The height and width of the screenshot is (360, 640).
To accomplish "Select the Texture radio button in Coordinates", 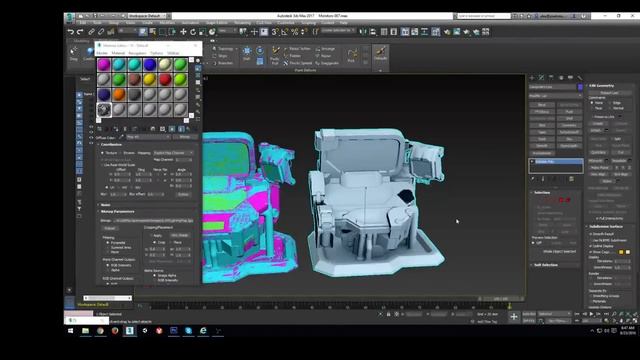I will click(103, 153).
